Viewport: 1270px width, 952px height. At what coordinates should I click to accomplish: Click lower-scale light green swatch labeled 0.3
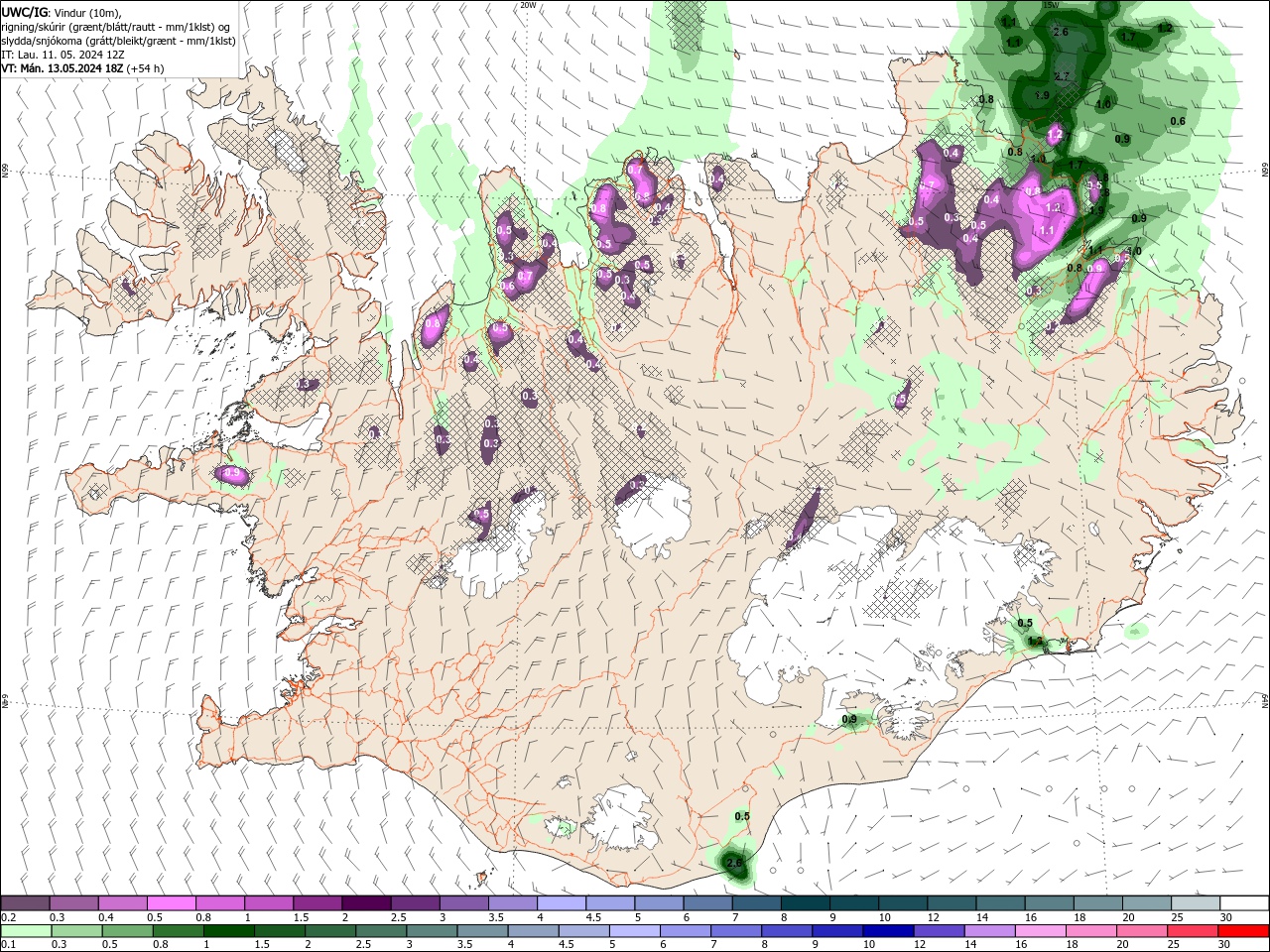76,931
